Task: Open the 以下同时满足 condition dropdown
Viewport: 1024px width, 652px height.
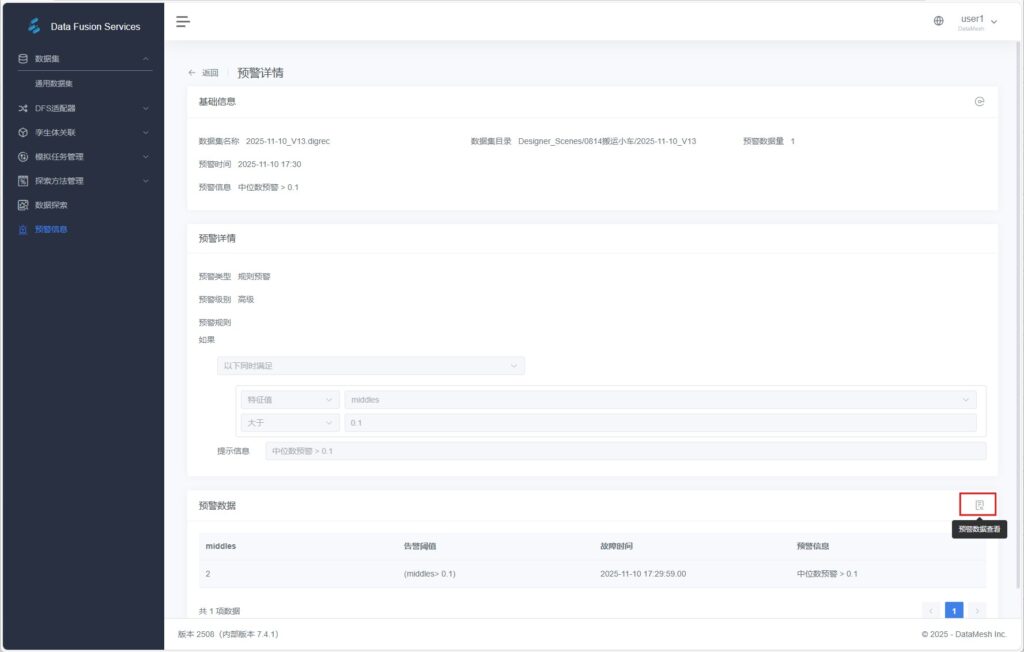Action: click(x=370, y=366)
